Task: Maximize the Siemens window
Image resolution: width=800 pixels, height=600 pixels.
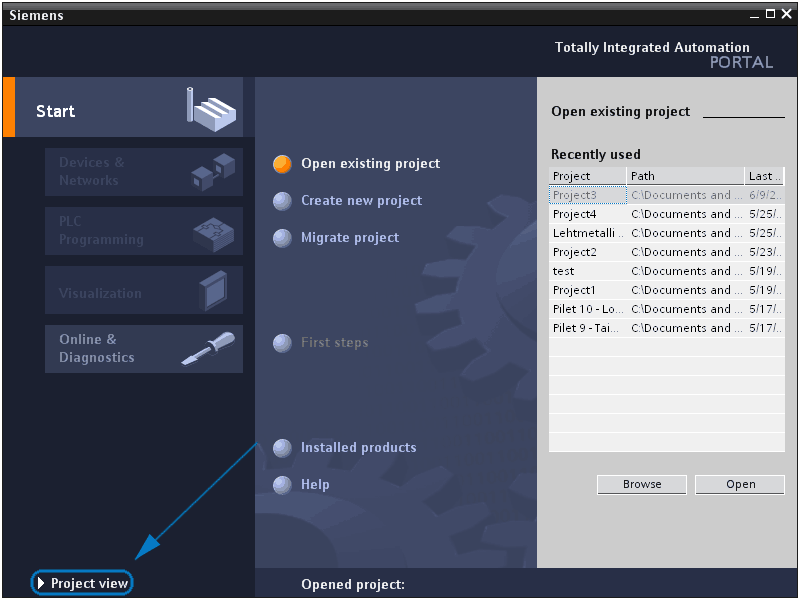Action: (770, 14)
